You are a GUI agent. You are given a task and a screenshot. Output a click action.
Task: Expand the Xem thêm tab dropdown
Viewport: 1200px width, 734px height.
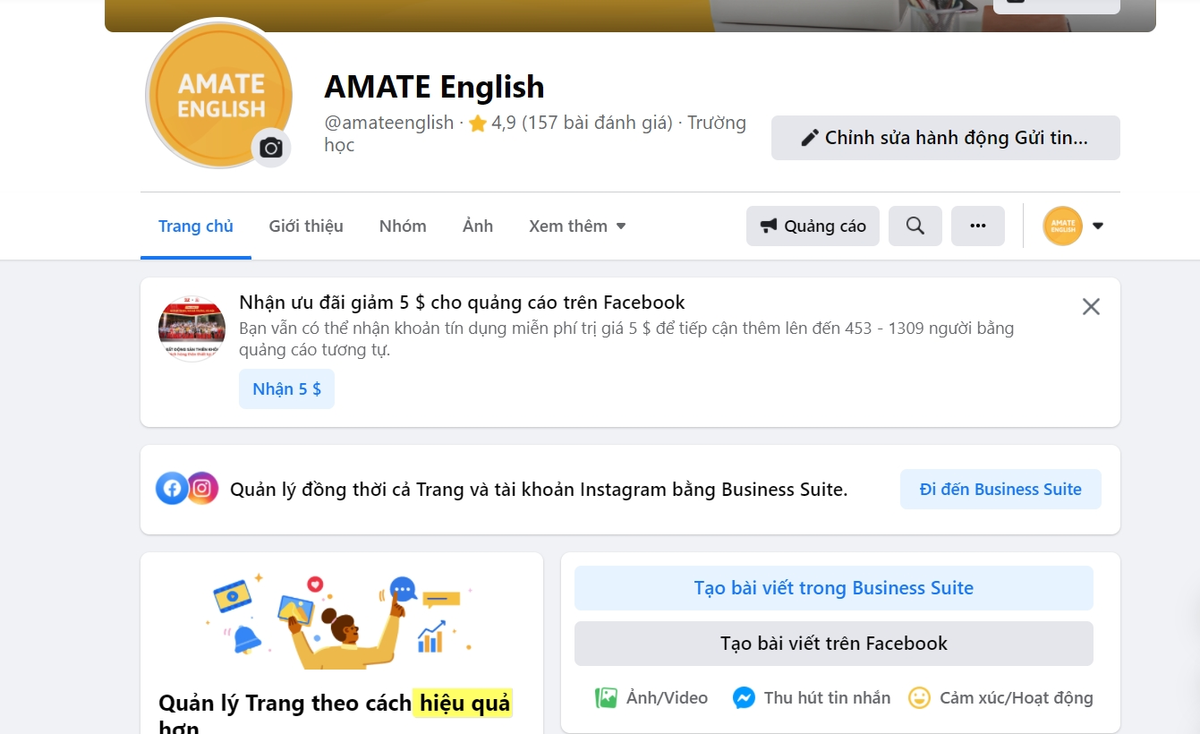pyautogui.click(x=577, y=226)
